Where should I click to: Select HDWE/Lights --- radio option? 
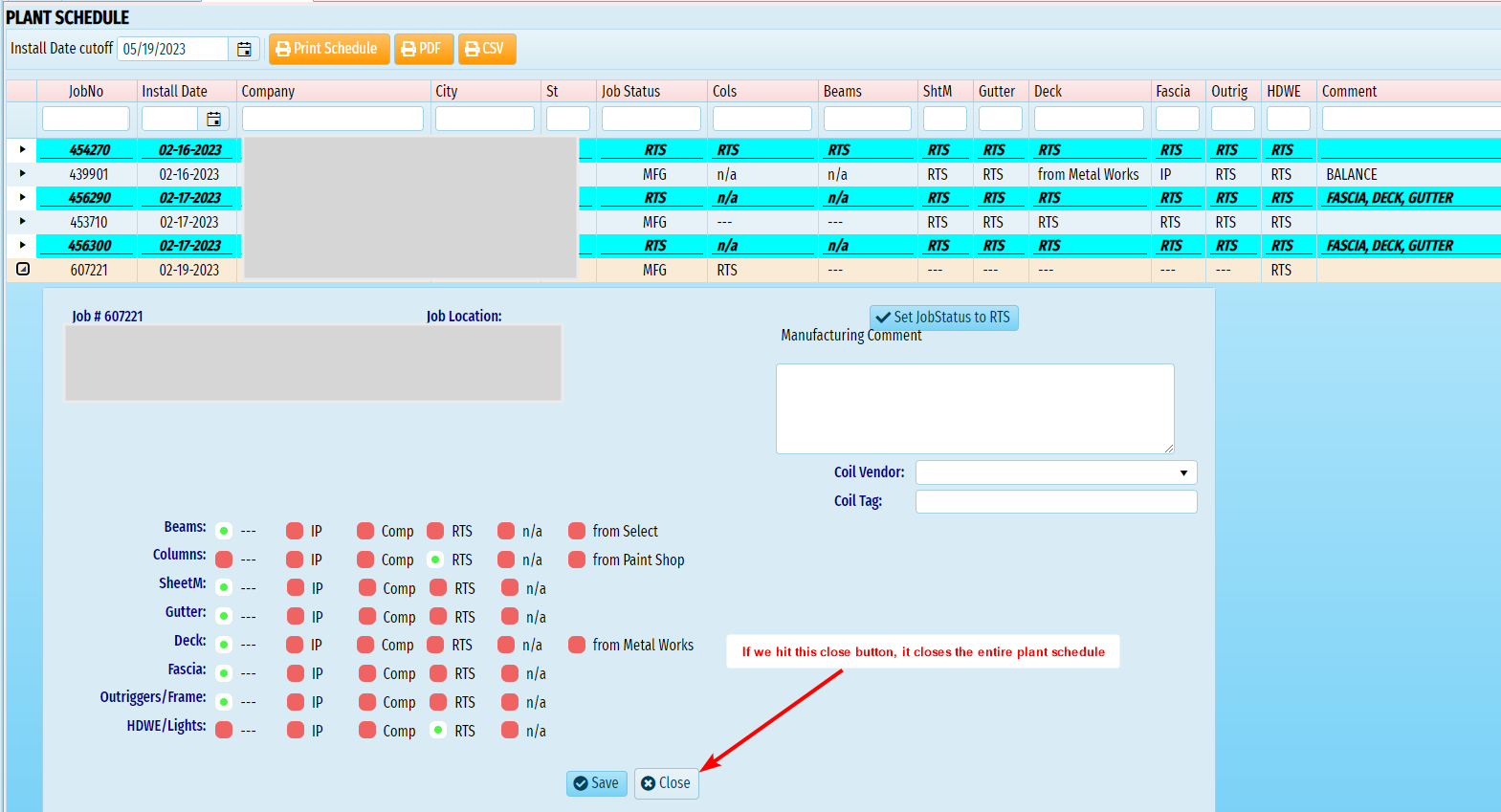pos(224,731)
